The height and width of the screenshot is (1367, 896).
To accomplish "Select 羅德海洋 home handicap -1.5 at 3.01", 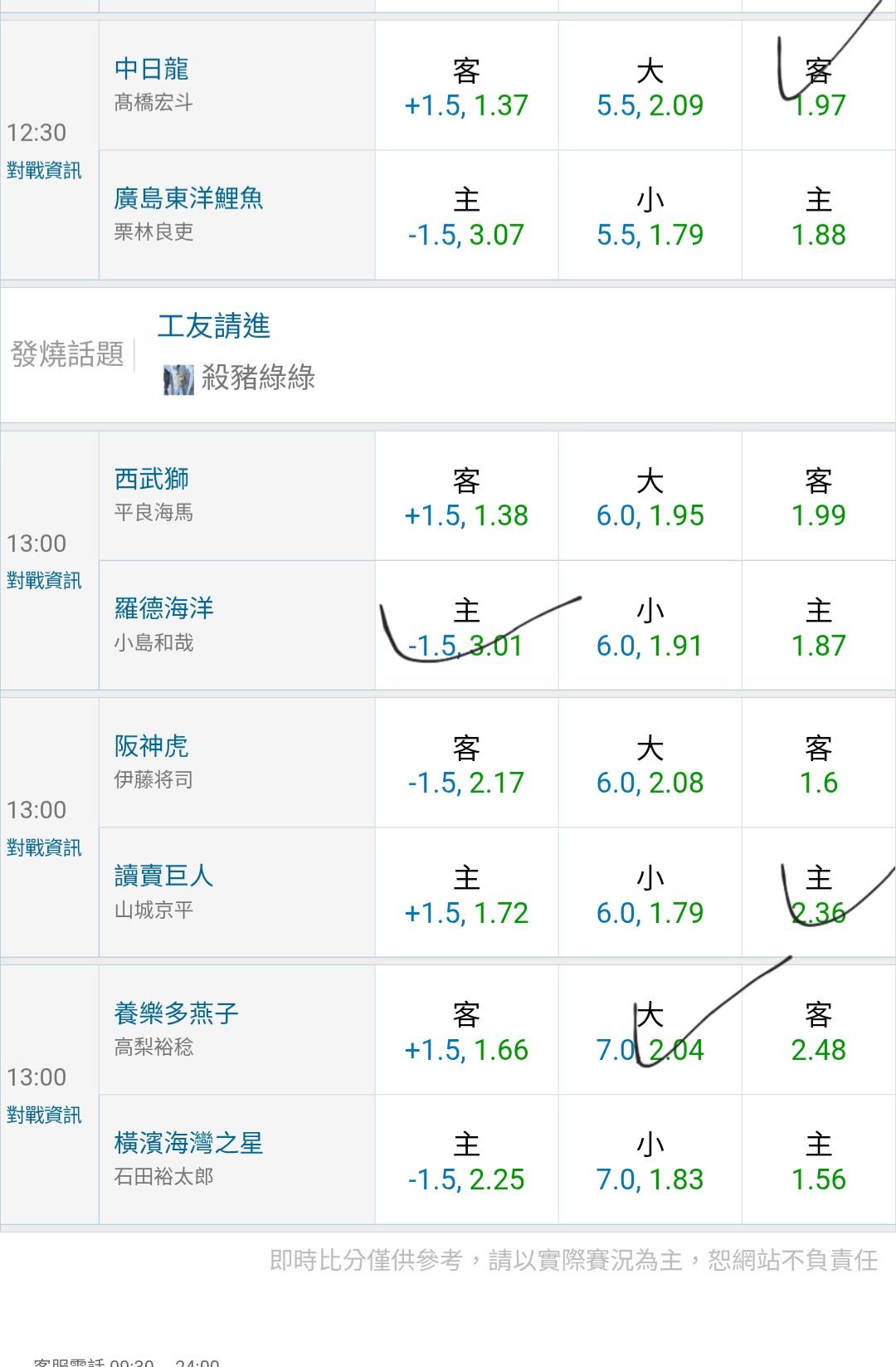I will (466, 628).
